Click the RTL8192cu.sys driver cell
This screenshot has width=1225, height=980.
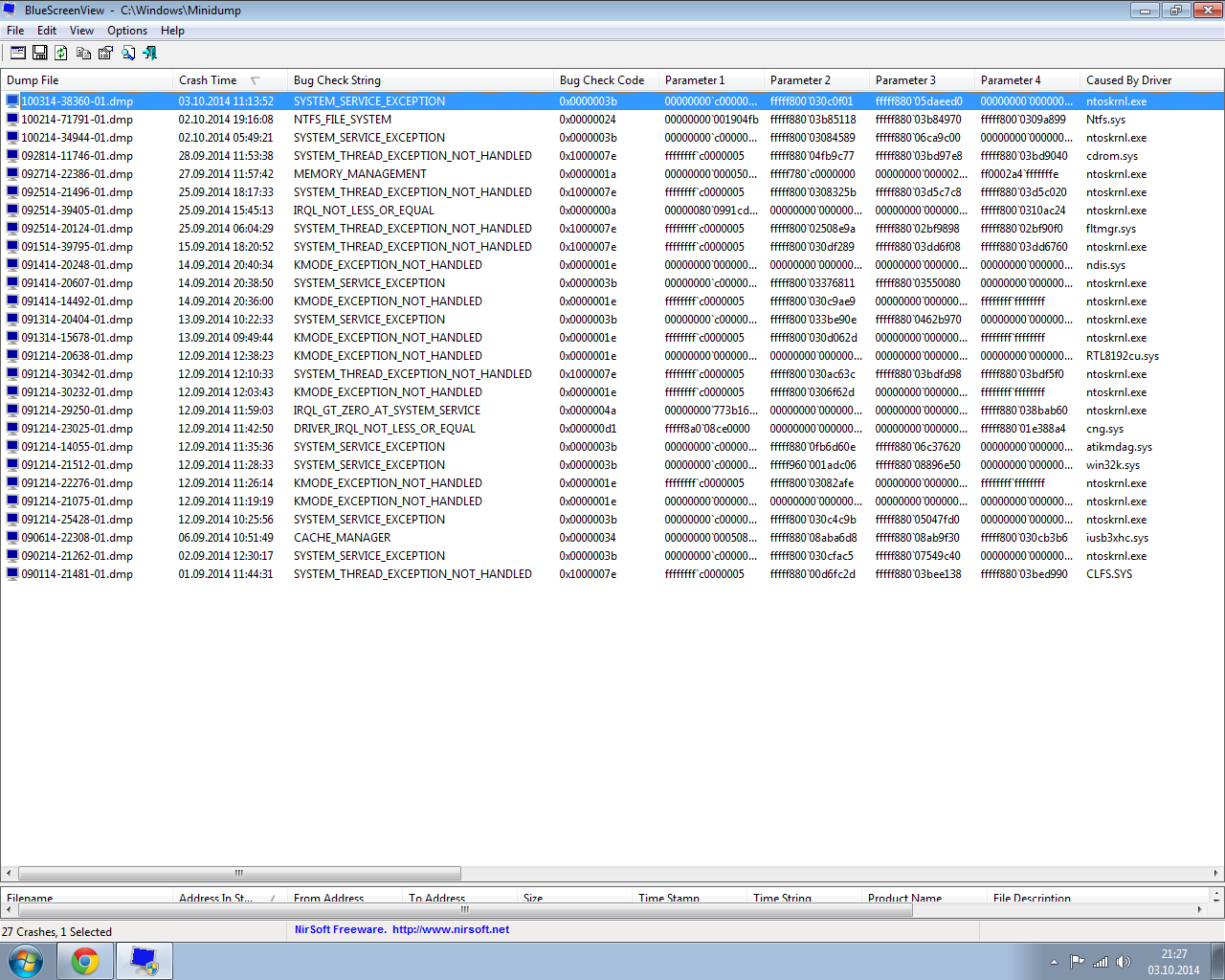coord(1123,356)
